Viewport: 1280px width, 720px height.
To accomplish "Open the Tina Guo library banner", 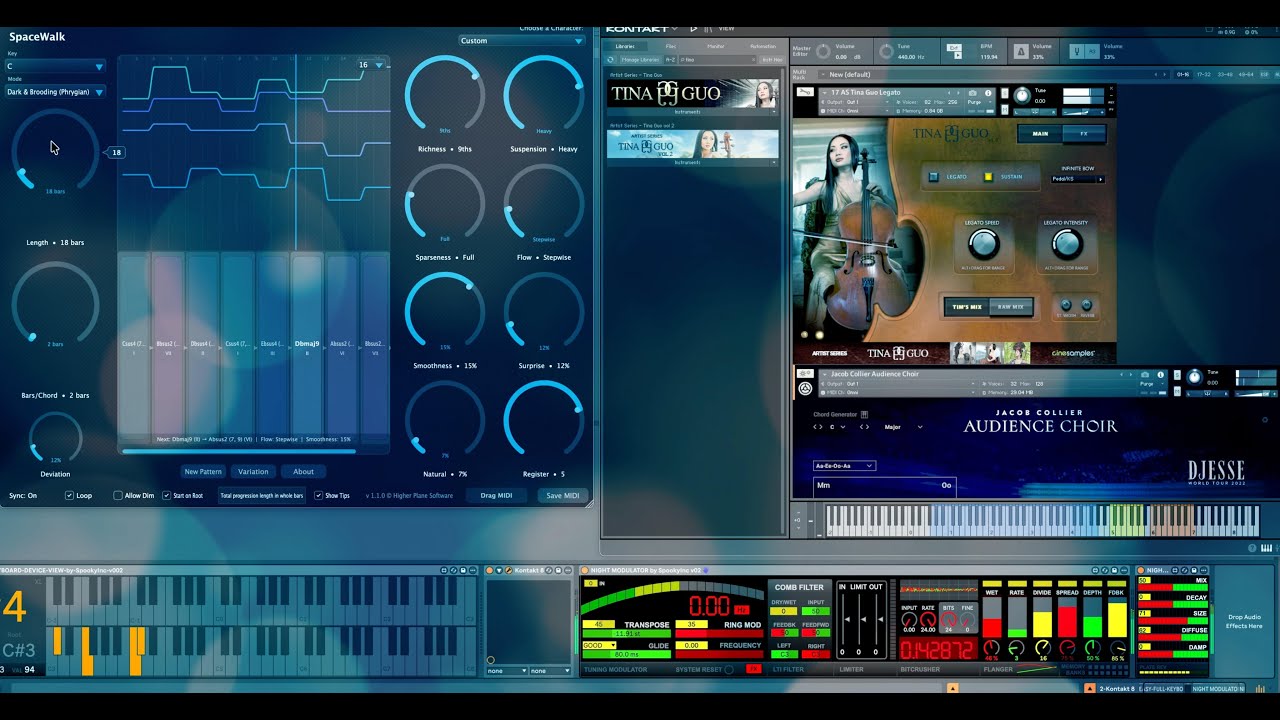I will 692,94.
